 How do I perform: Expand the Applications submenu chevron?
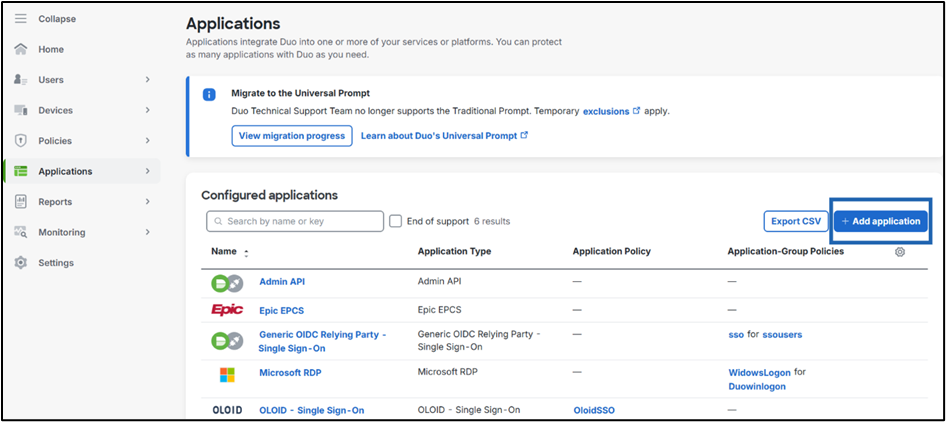pyautogui.click(x=147, y=171)
